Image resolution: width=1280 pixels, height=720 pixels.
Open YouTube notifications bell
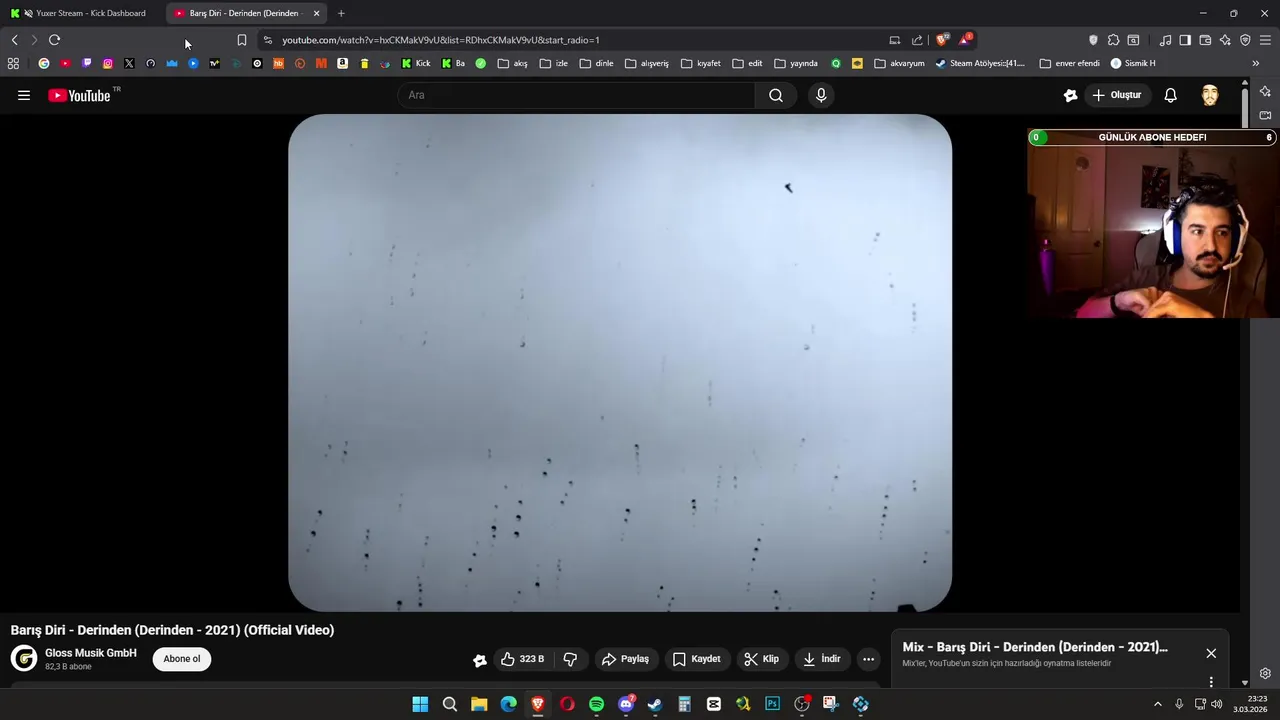pyautogui.click(x=1170, y=95)
